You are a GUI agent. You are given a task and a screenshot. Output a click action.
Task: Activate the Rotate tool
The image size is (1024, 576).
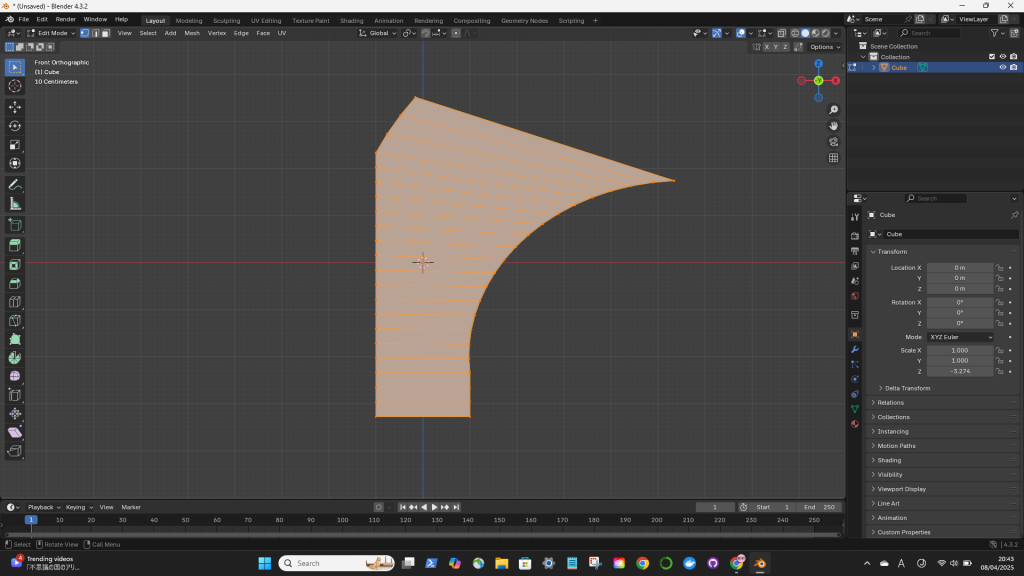point(15,125)
